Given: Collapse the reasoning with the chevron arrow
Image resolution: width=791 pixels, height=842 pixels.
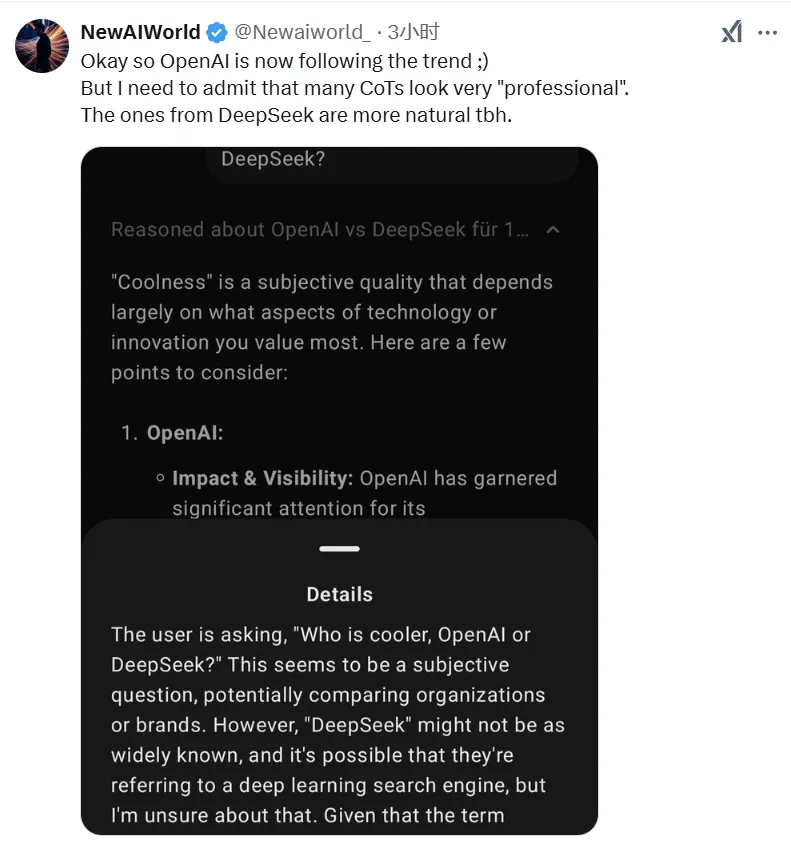Looking at the screenshot, I should click(553, 230).
